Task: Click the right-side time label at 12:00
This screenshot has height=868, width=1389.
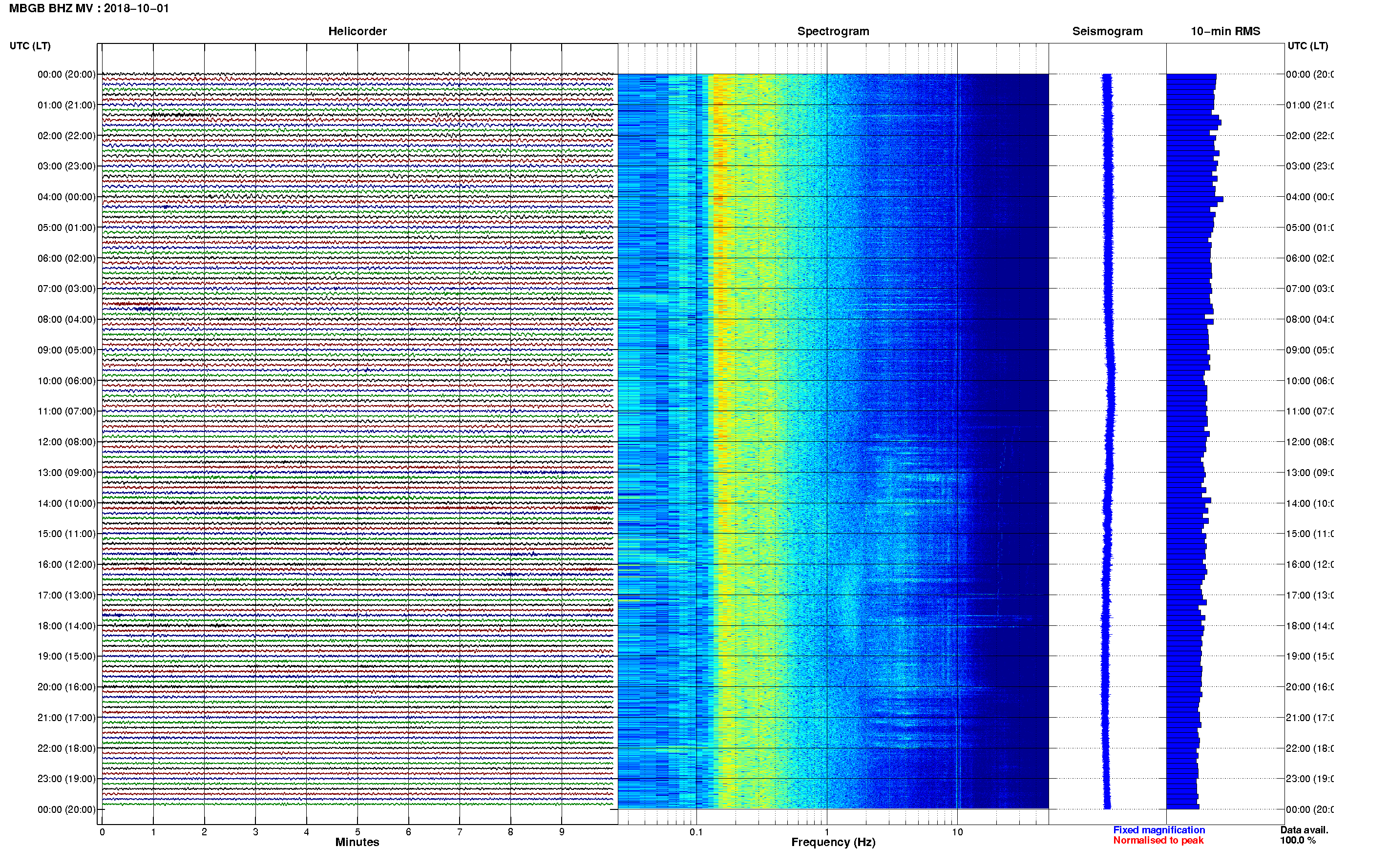Action: click(1310, 441)
